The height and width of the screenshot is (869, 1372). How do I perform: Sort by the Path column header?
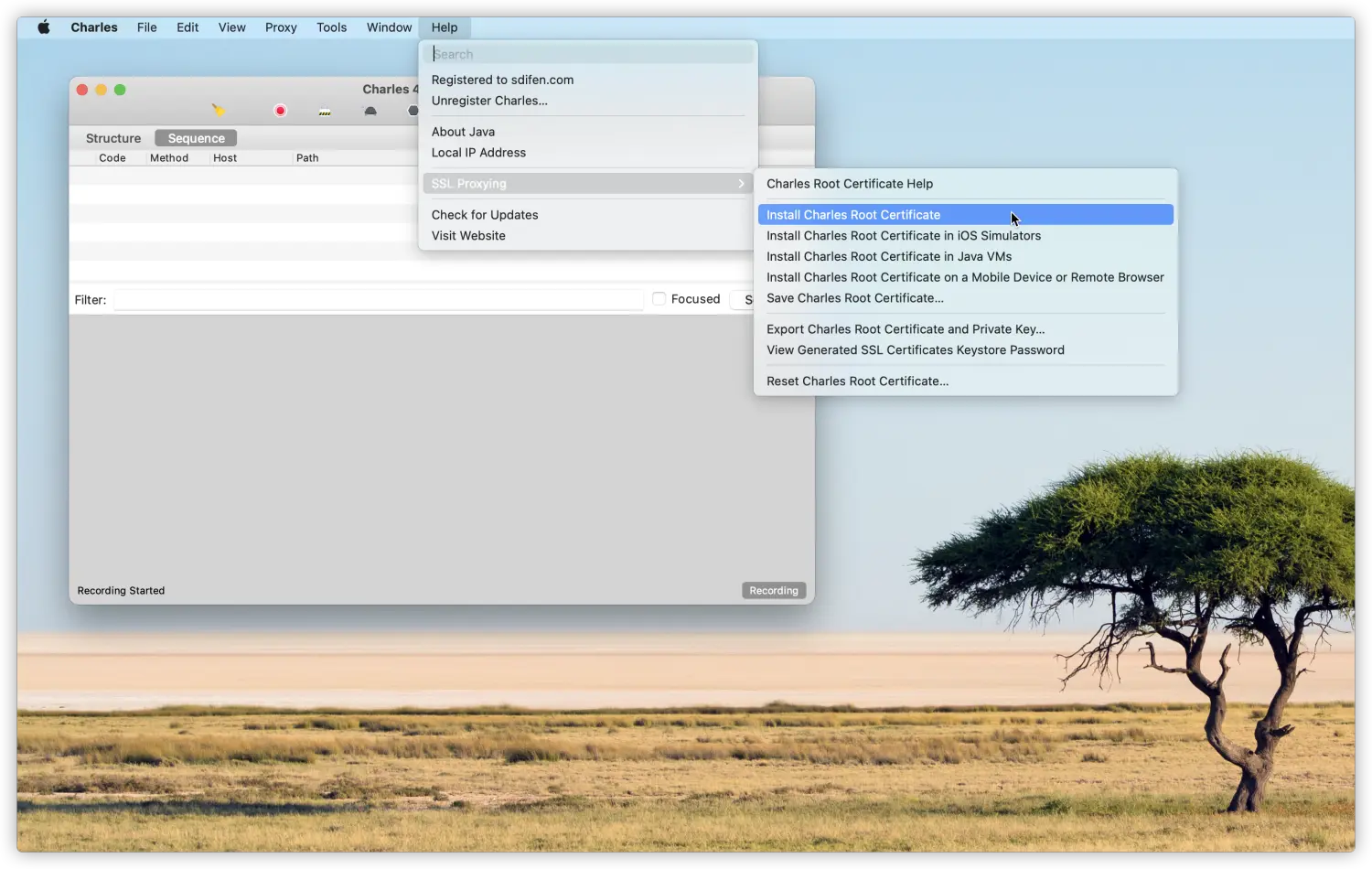click(307, 158)
